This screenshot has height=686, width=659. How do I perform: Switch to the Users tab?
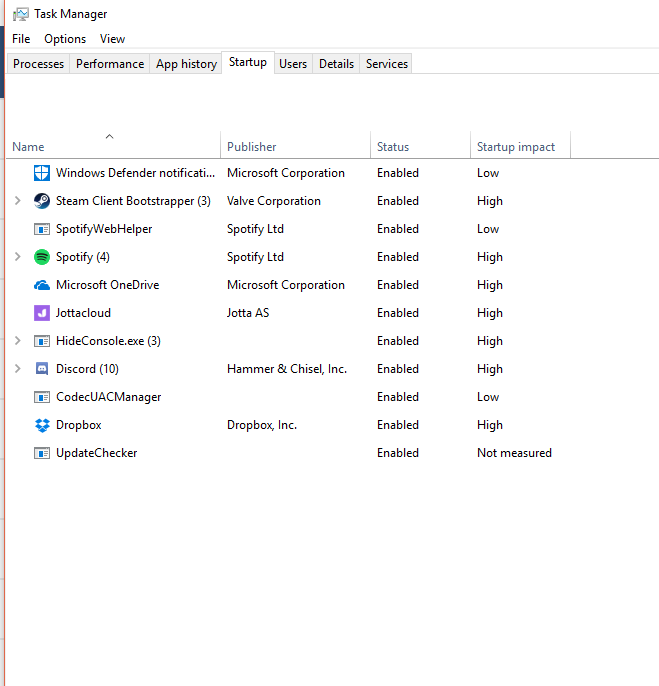293,64
